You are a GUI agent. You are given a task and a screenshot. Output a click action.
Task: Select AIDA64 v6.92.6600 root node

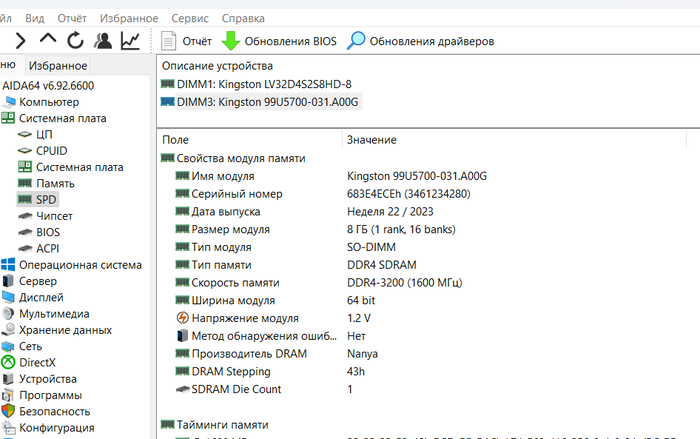point(48,85)
